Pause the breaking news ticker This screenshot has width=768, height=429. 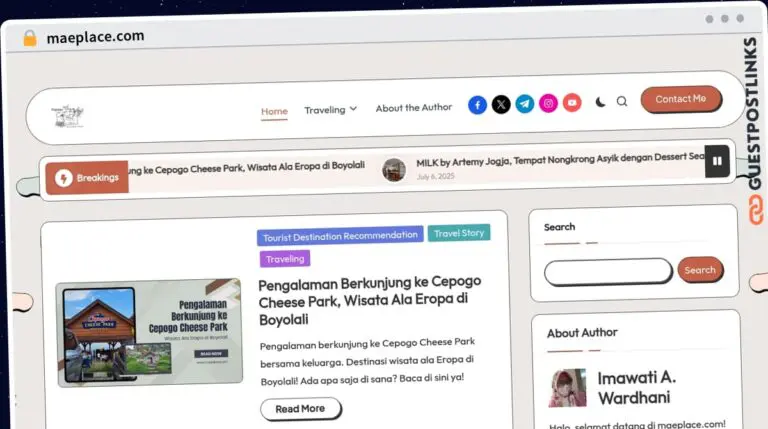click(717, 161)
